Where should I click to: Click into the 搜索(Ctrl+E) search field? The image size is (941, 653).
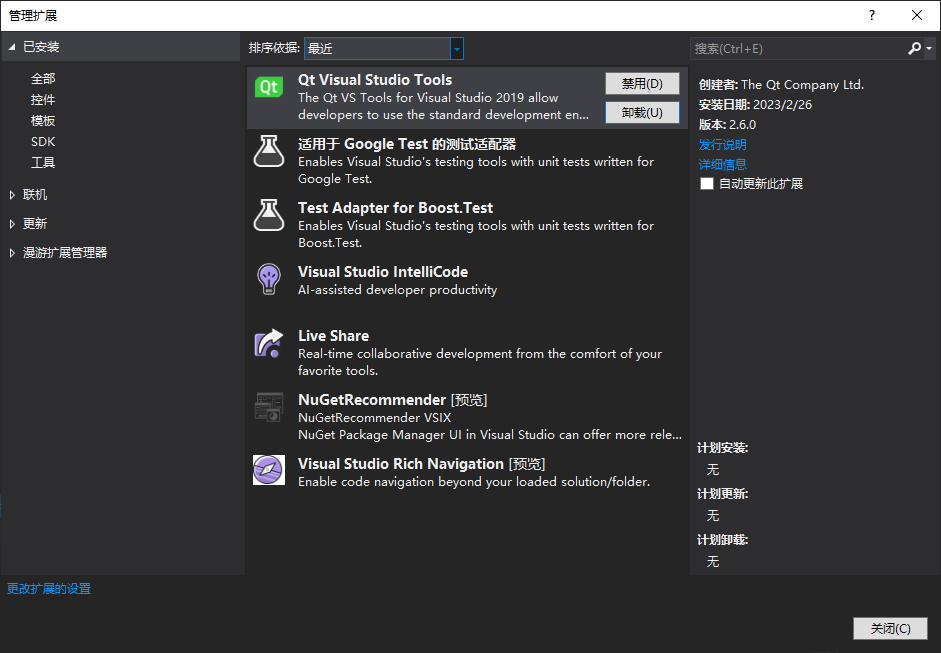pos(795,48)
